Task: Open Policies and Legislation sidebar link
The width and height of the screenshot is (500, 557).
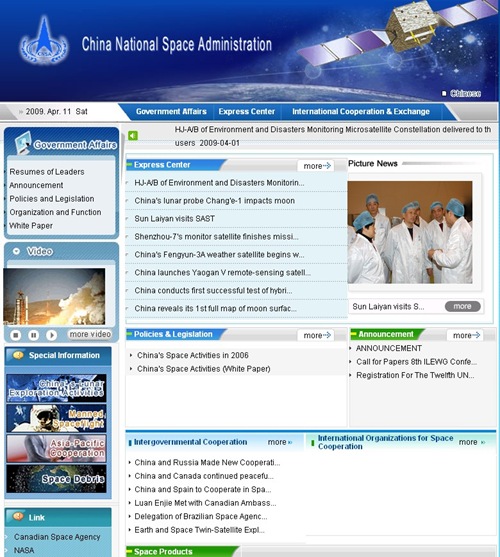Action: coord(52,199)
